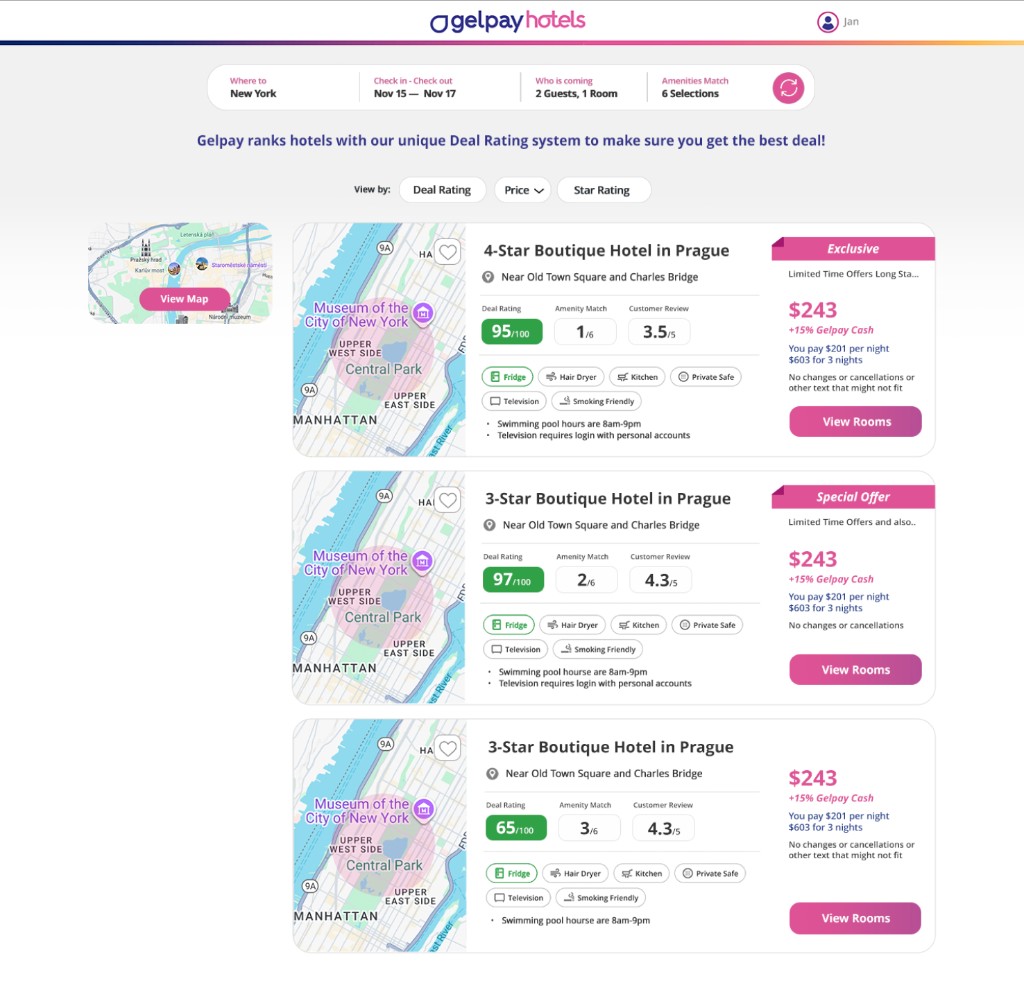Toggle heart on the 97/100 rated hotel
Screen dimensions: 1024x1008
pos(448,500)
